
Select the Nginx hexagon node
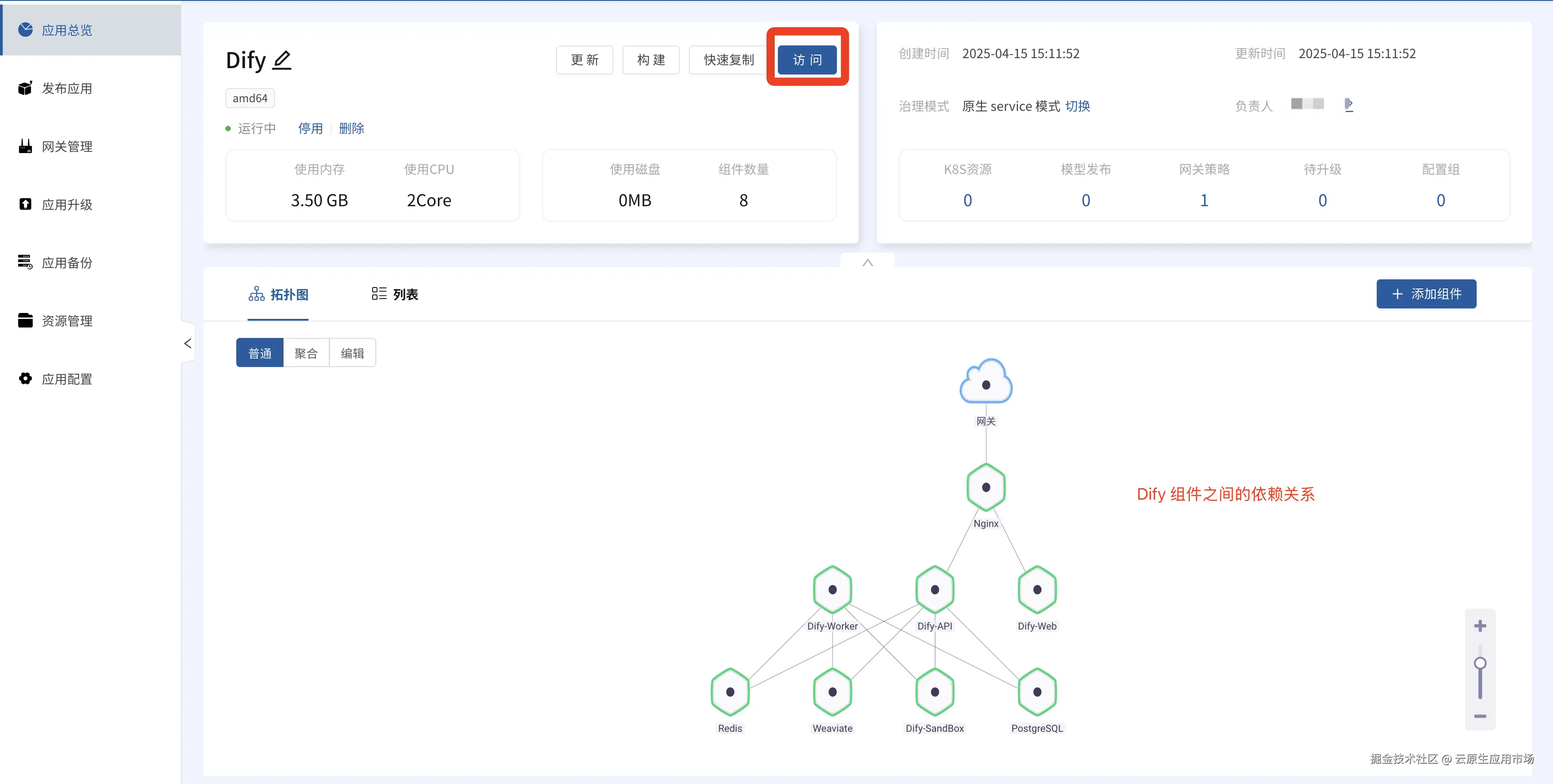pyautogui.click(x=986, y=487)
